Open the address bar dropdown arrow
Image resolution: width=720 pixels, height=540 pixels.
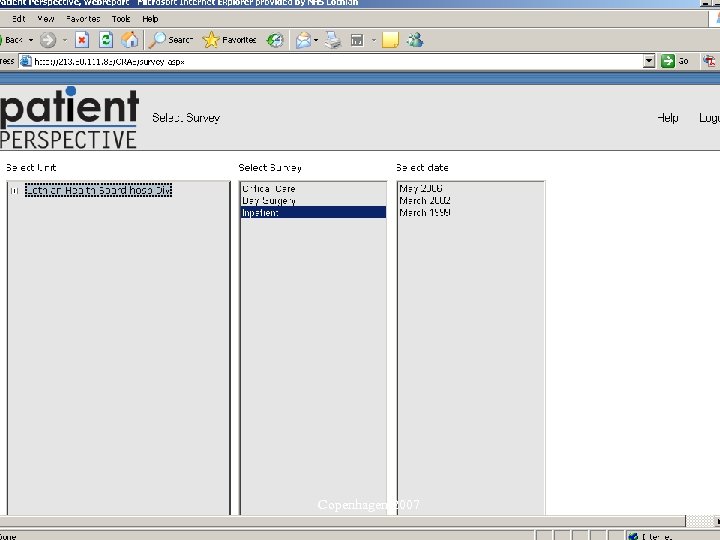(x=648, y=61)
